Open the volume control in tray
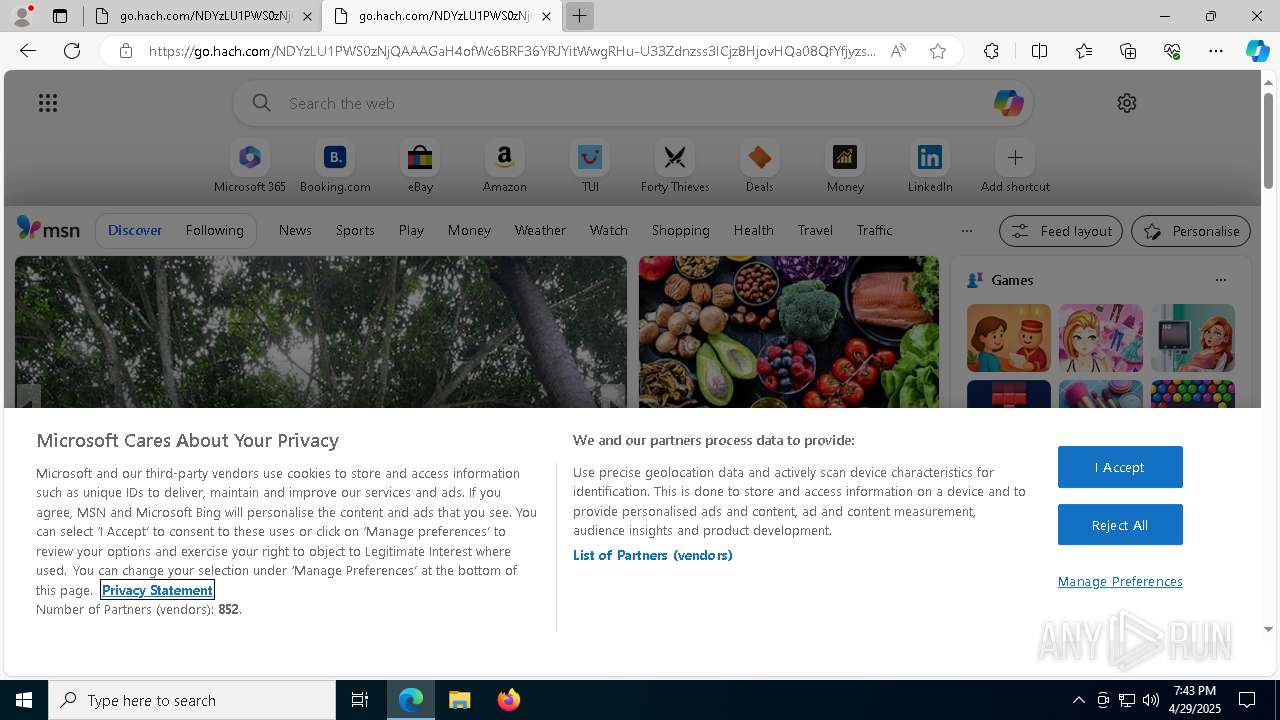The image size is (1280, 720). (1151, 700)
